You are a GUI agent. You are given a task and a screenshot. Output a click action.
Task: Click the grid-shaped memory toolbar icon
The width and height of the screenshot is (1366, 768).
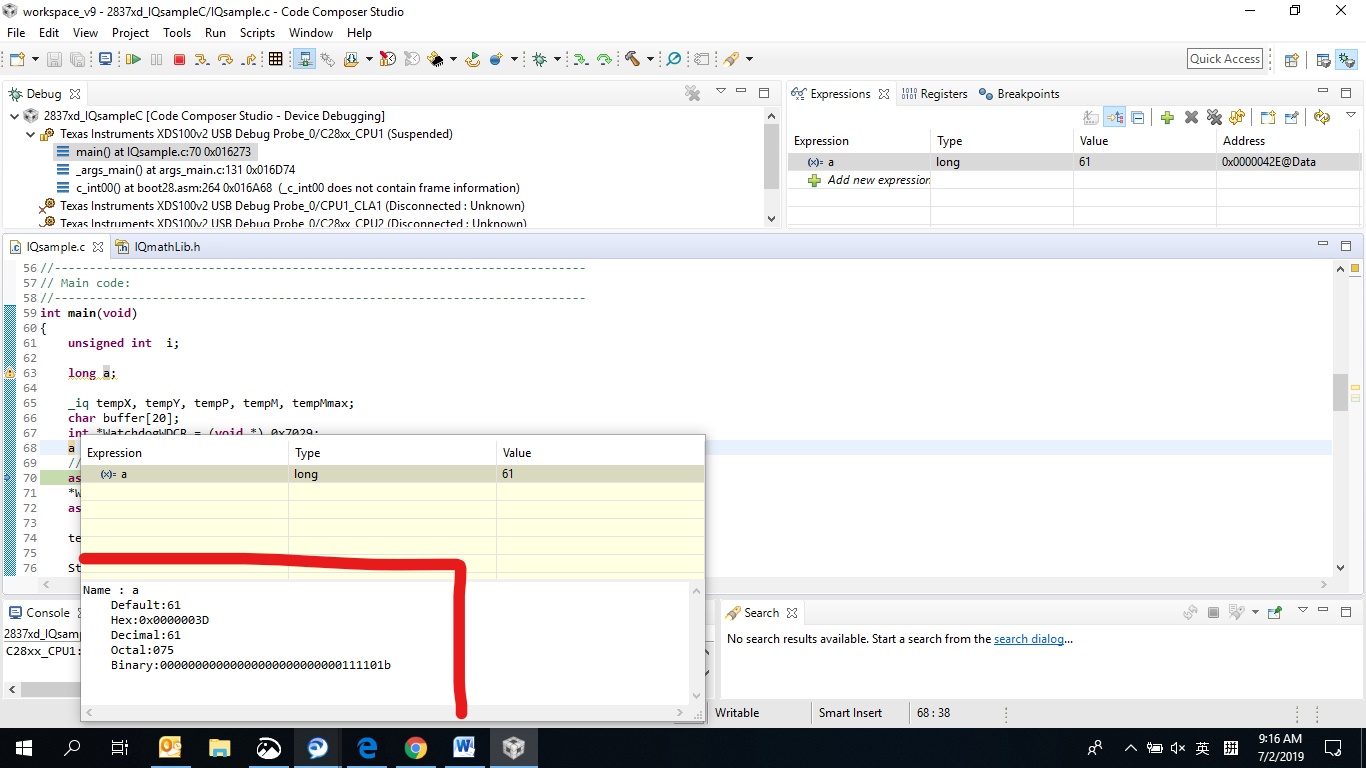pyautogui.click(x=276, y=60)
